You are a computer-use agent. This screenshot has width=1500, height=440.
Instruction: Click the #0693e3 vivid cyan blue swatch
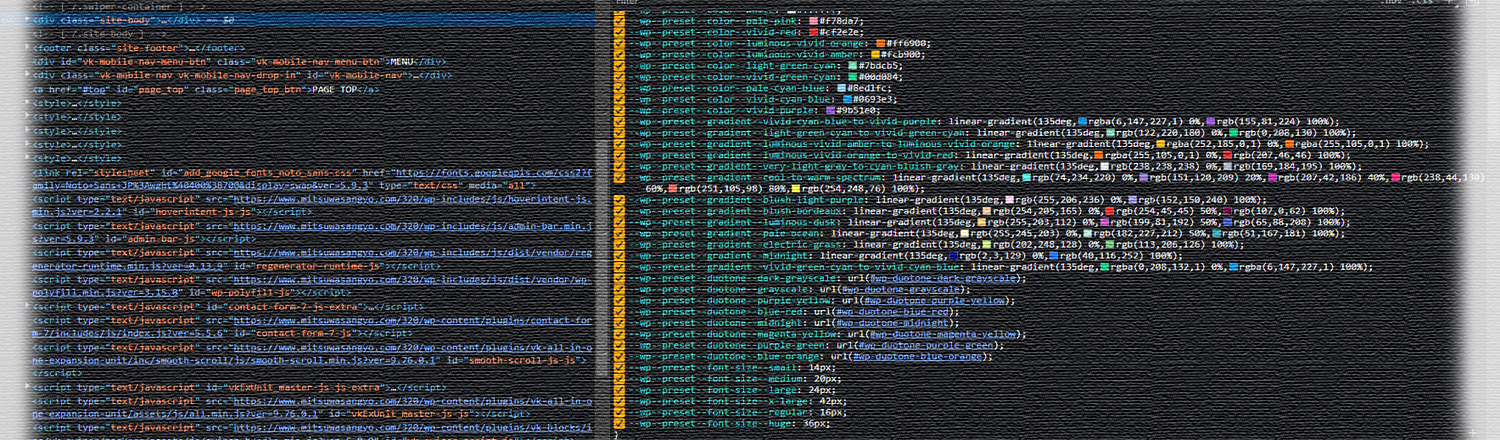tap(847, 99)
